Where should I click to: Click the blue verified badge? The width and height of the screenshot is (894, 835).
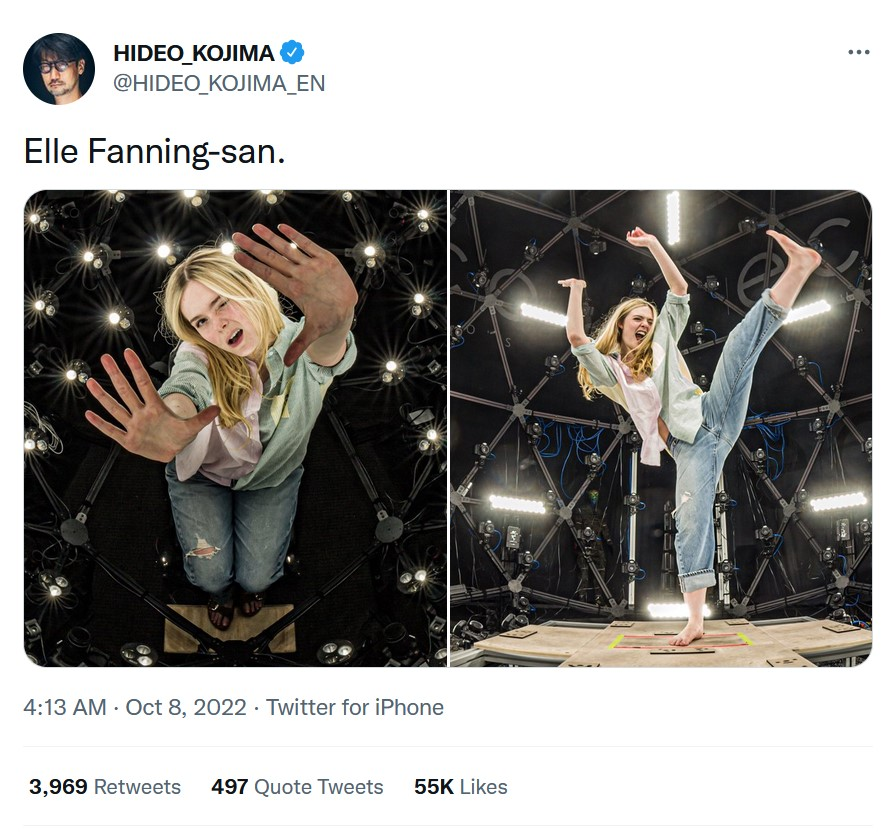click(292, 52)
